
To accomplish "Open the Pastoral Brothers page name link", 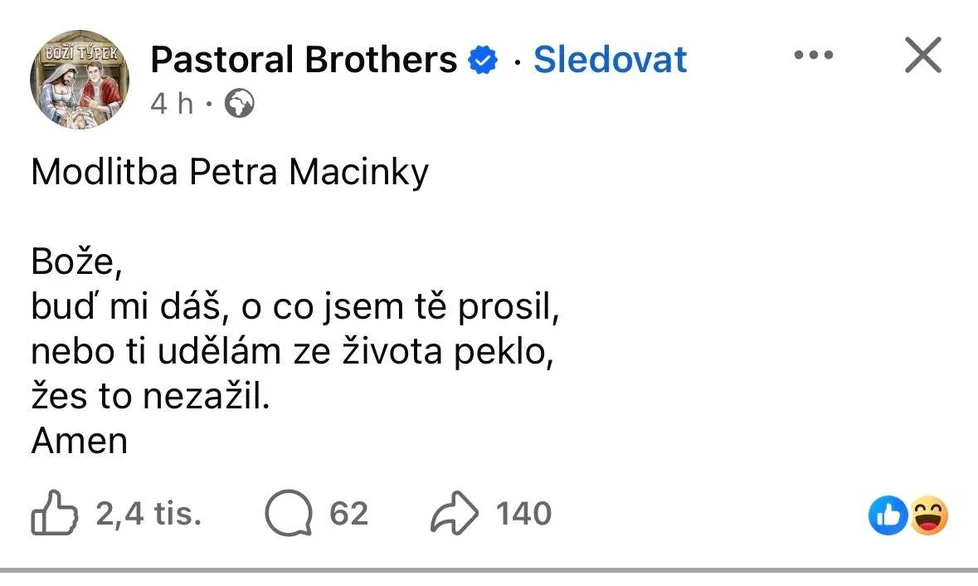I will [x=303, y=60].
